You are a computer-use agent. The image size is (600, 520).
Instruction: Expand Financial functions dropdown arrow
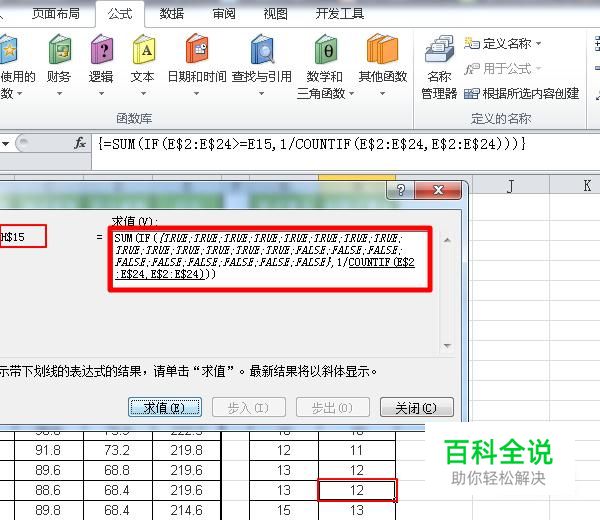[x=59, y=93]
